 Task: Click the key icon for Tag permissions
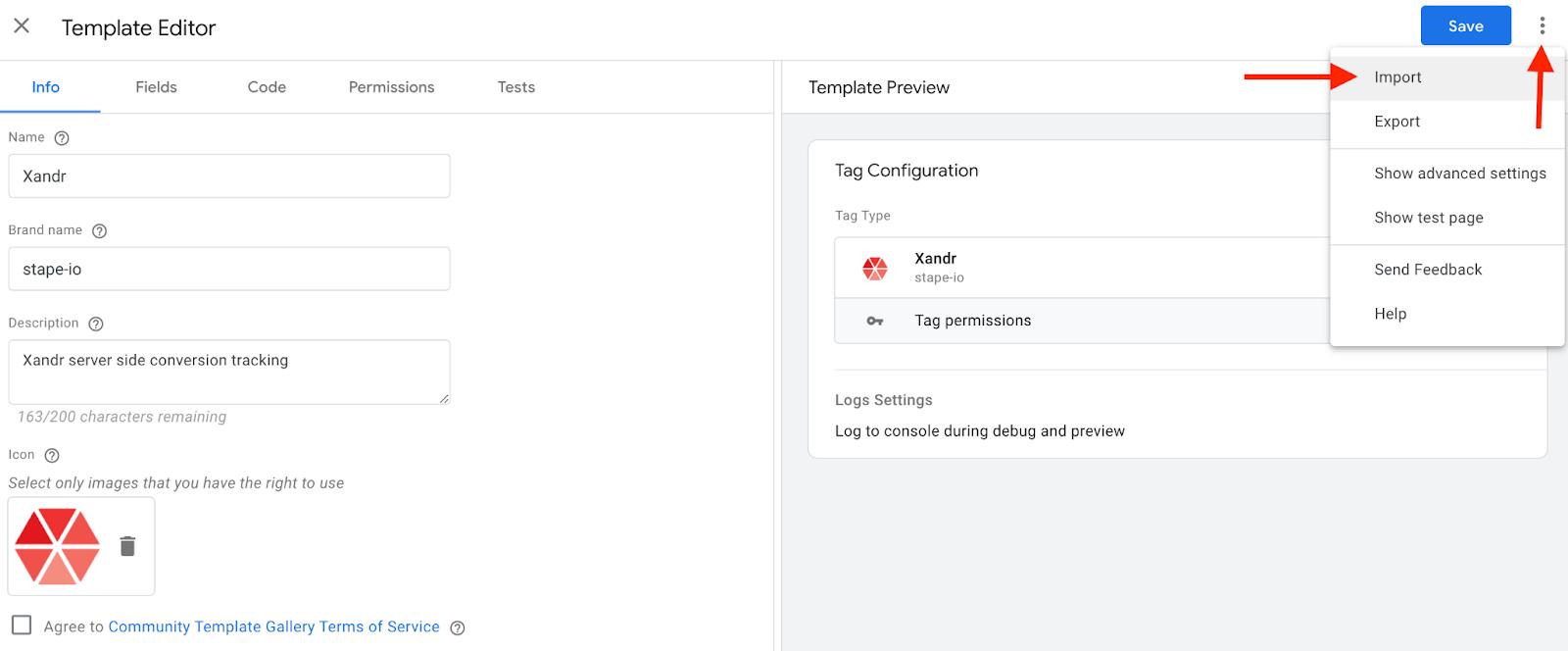tap(874, 321)
